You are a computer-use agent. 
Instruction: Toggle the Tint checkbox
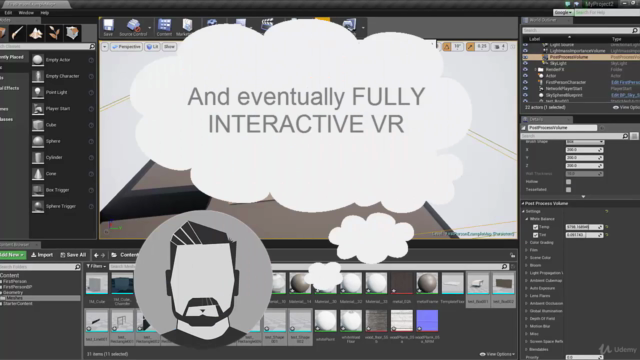point(536,235)
